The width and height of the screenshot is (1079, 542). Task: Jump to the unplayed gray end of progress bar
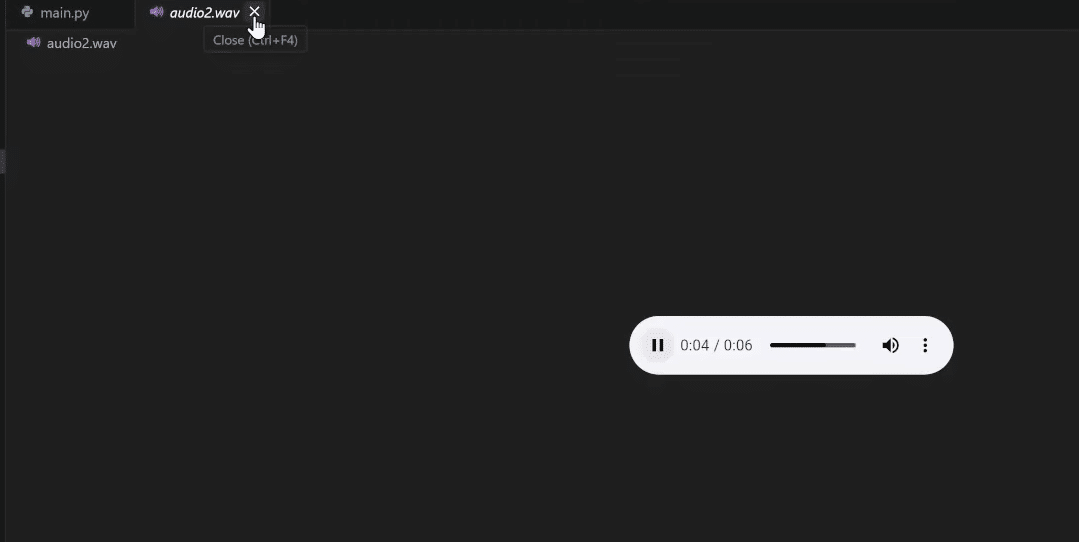(x=841, y=345)
